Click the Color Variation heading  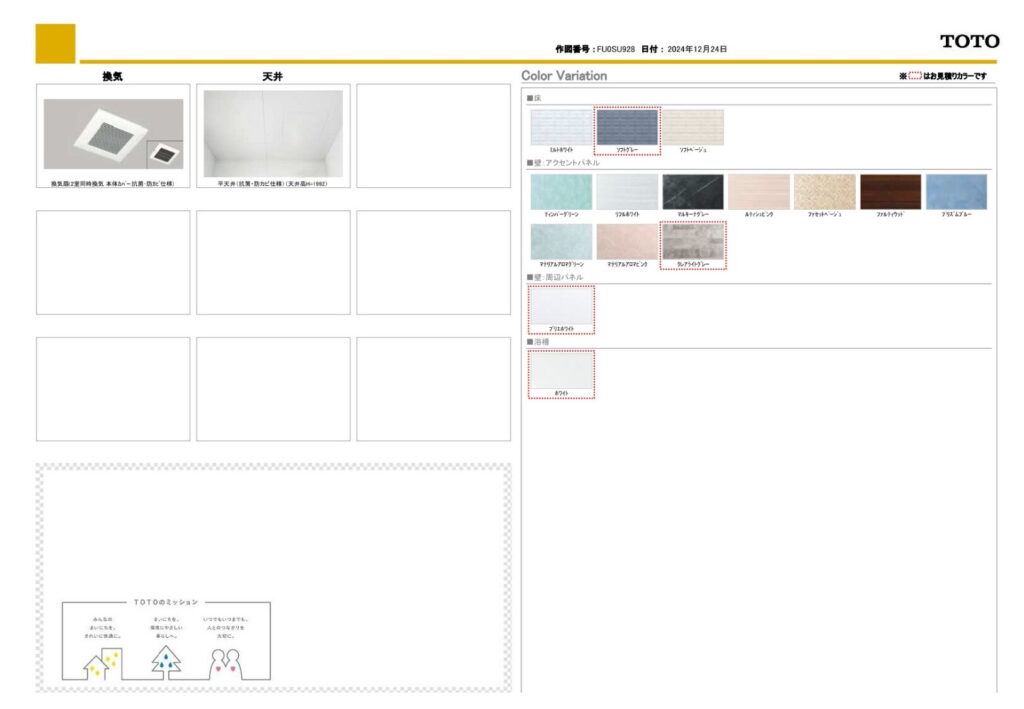coord(564,76)
